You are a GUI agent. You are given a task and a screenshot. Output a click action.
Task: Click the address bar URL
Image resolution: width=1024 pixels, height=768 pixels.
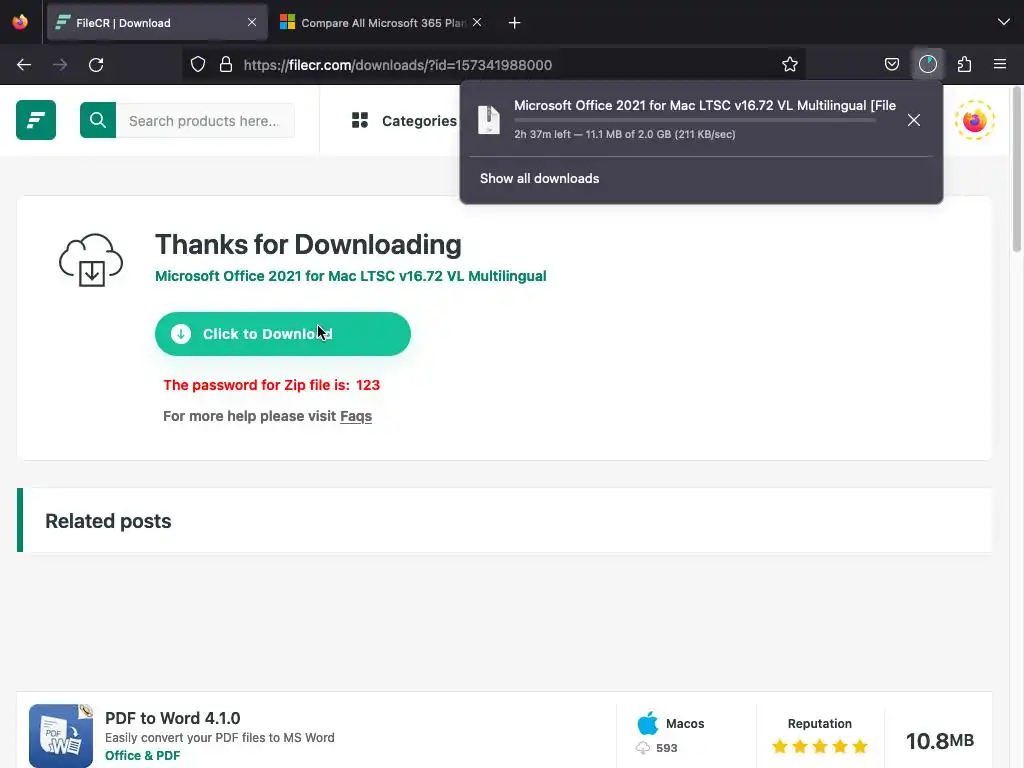coord(398,65)
